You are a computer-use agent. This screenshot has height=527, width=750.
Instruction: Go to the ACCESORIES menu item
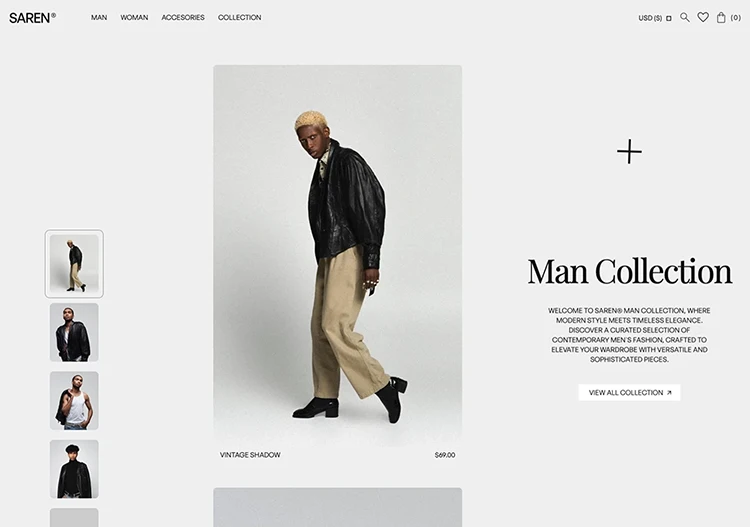pyautogui.click(x=183, y=18)
